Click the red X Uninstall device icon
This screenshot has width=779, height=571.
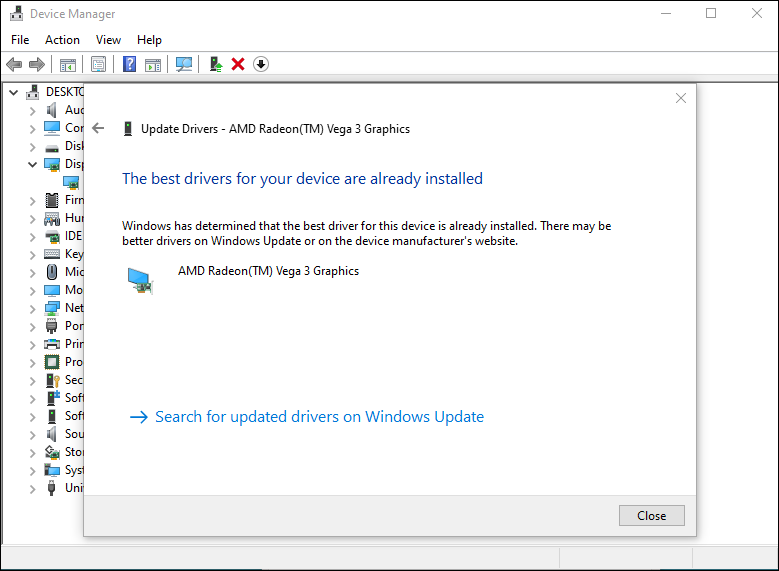(238, 64)
